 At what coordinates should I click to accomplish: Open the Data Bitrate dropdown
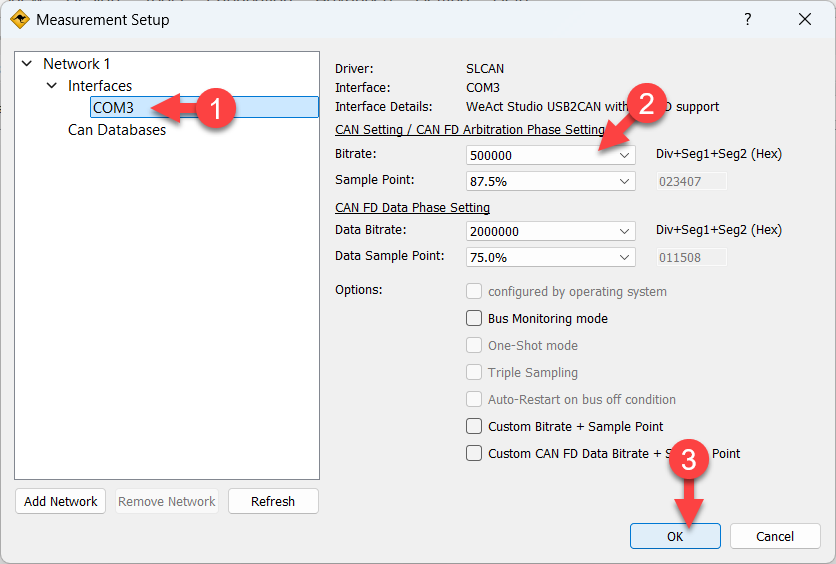pos(625,231)
